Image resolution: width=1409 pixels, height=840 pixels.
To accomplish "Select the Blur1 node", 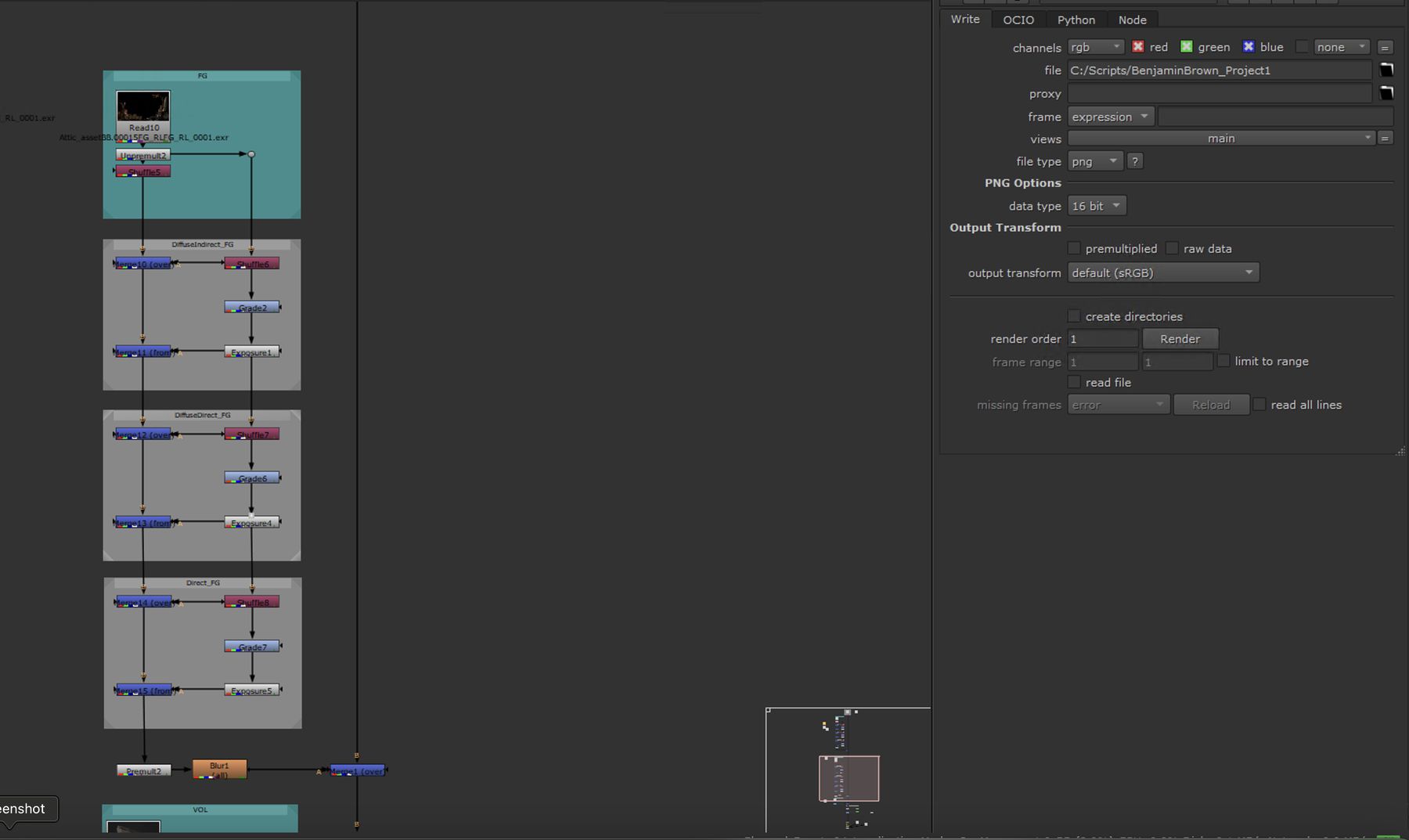I will click(219, 770).
